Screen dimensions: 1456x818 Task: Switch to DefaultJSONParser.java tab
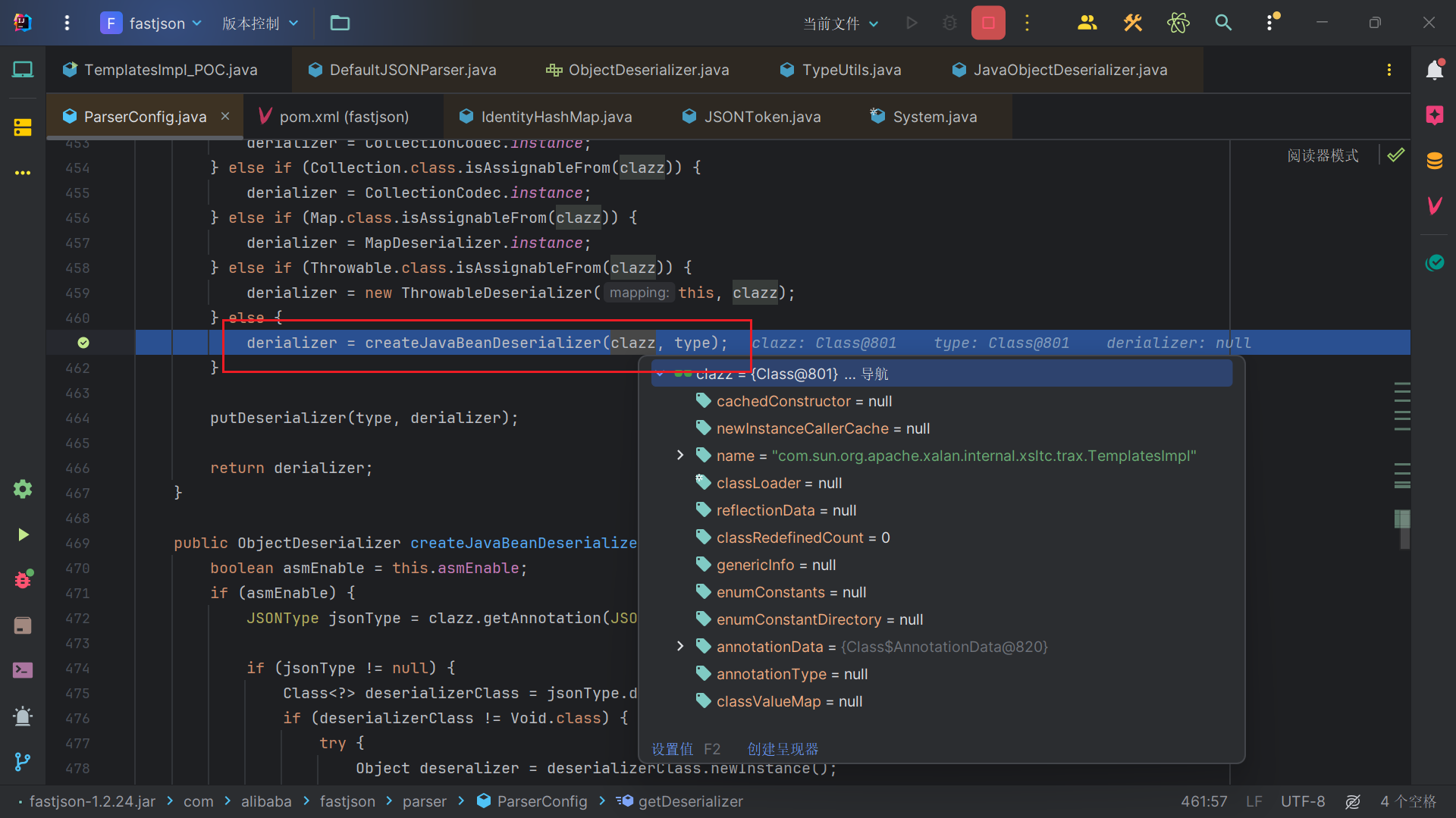point(402,70)
